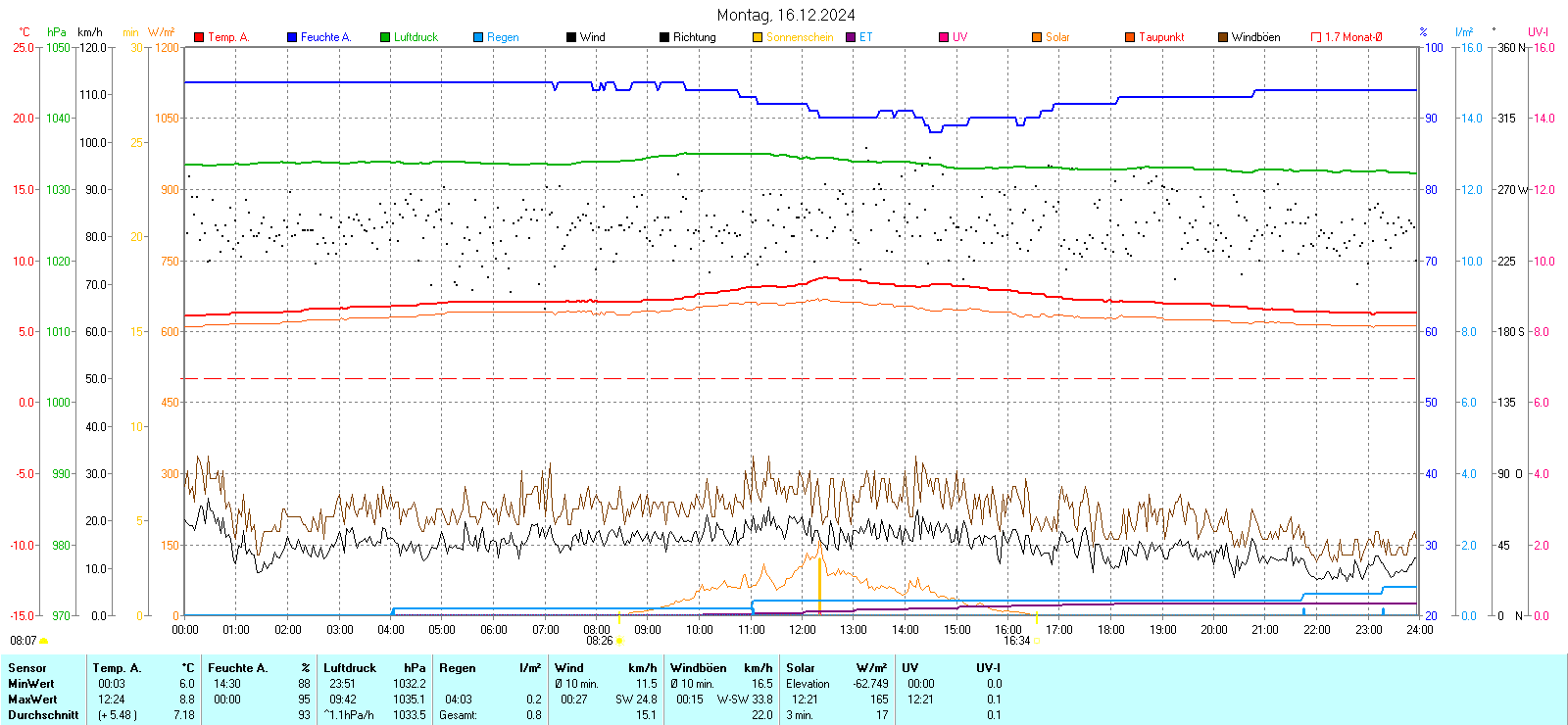
Task: Click the brown Windböen legend square
Action: pos(1223,37)
